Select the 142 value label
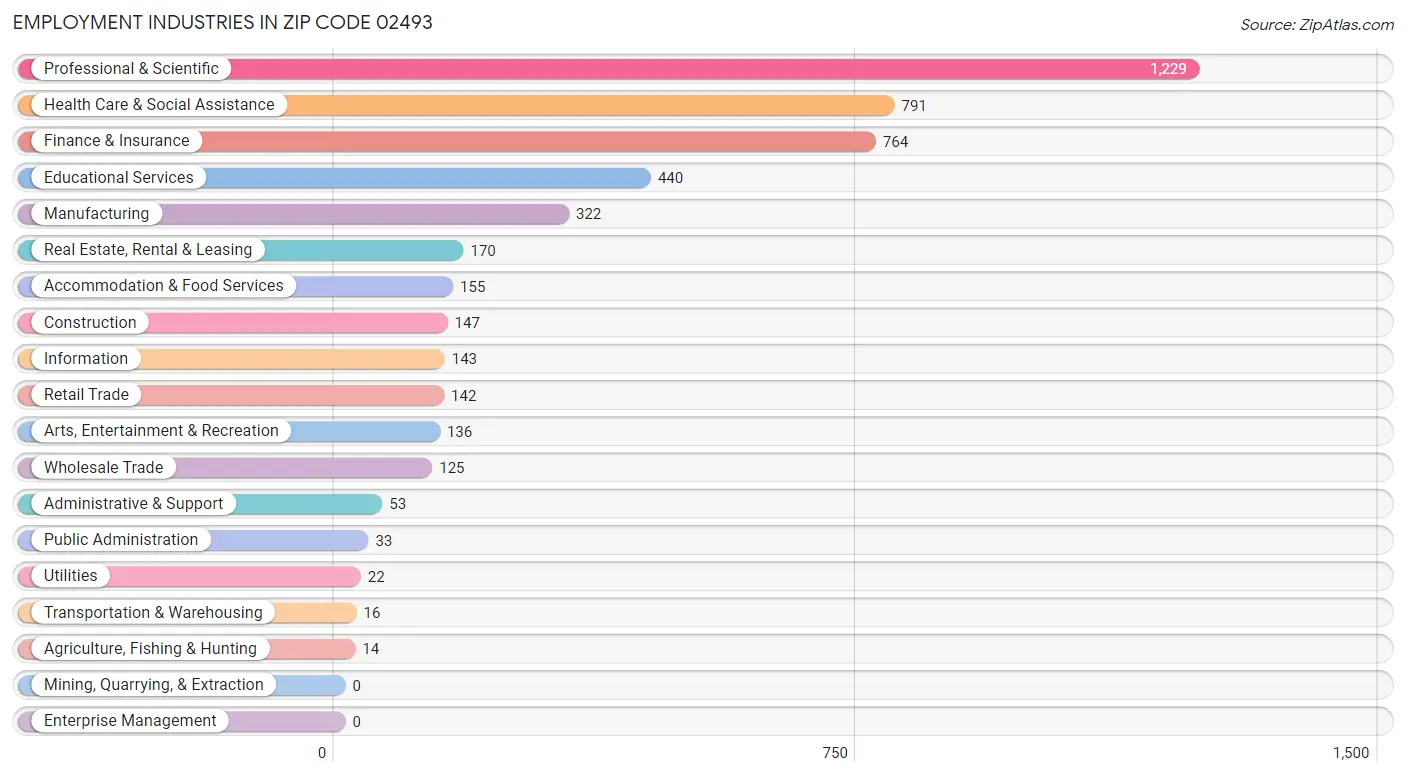 click(464, 396)
